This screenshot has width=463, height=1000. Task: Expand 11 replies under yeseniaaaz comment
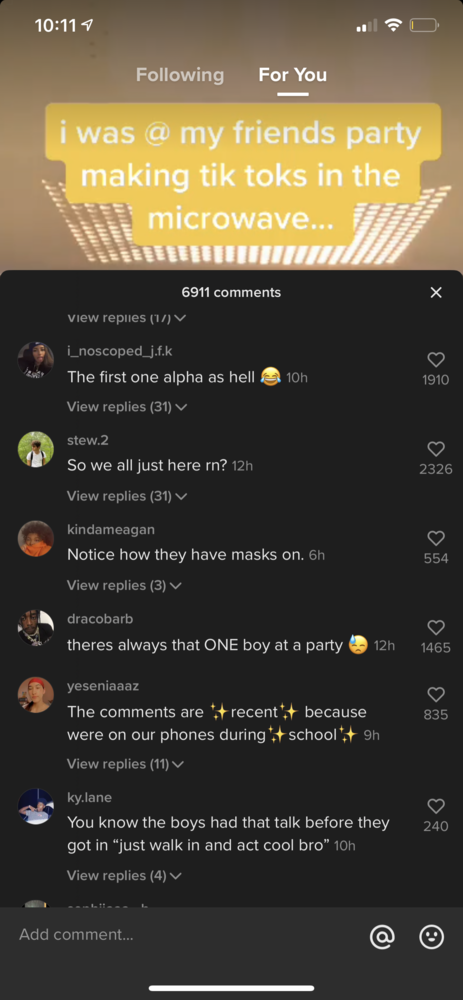click(125, 764)
